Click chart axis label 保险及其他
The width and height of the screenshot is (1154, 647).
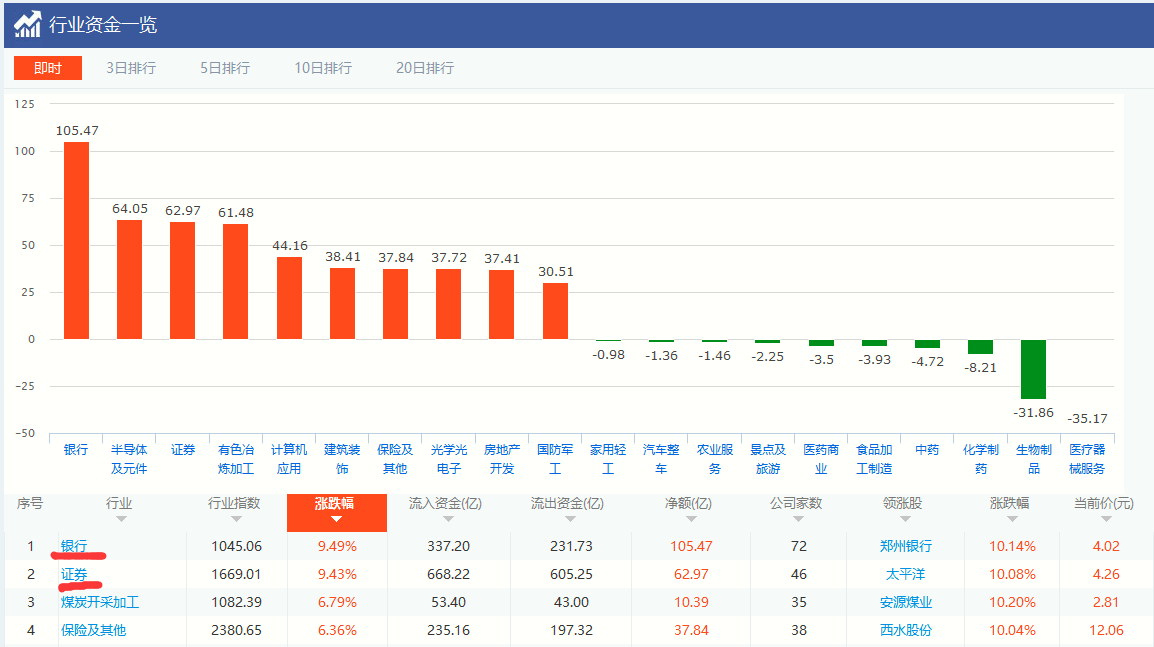pos(395,459)
